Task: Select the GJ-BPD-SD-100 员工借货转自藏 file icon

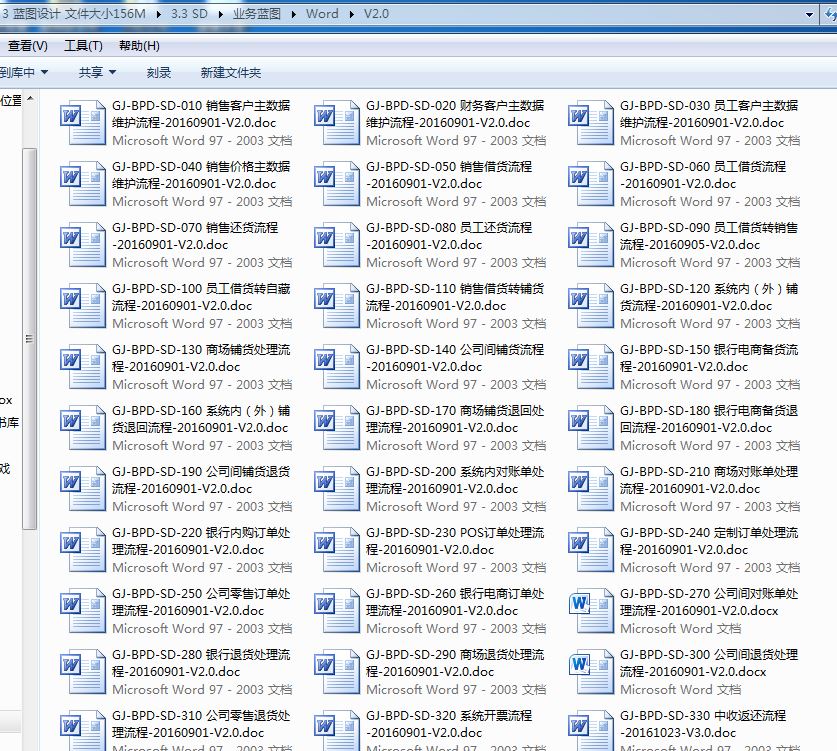Action: click(82, 306)
